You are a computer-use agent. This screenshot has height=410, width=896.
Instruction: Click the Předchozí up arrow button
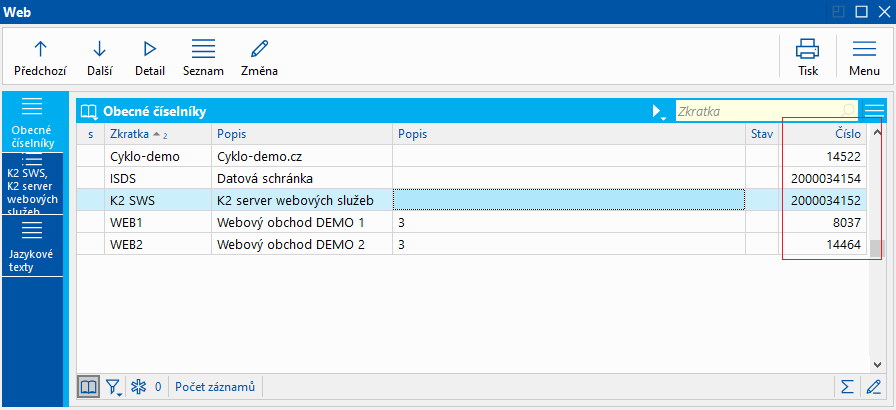point(40,57)
